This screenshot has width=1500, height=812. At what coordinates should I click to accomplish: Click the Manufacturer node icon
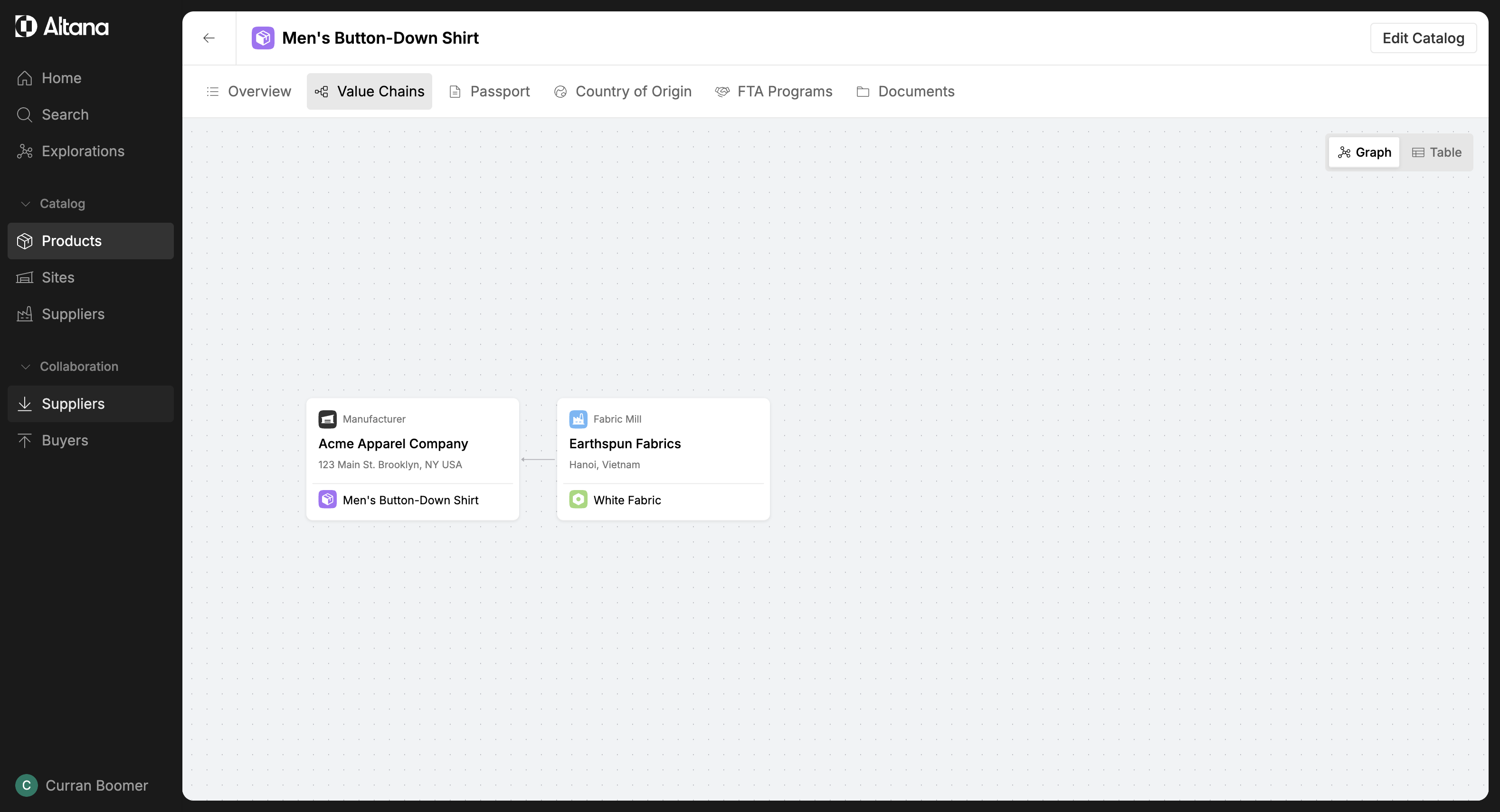327,419
